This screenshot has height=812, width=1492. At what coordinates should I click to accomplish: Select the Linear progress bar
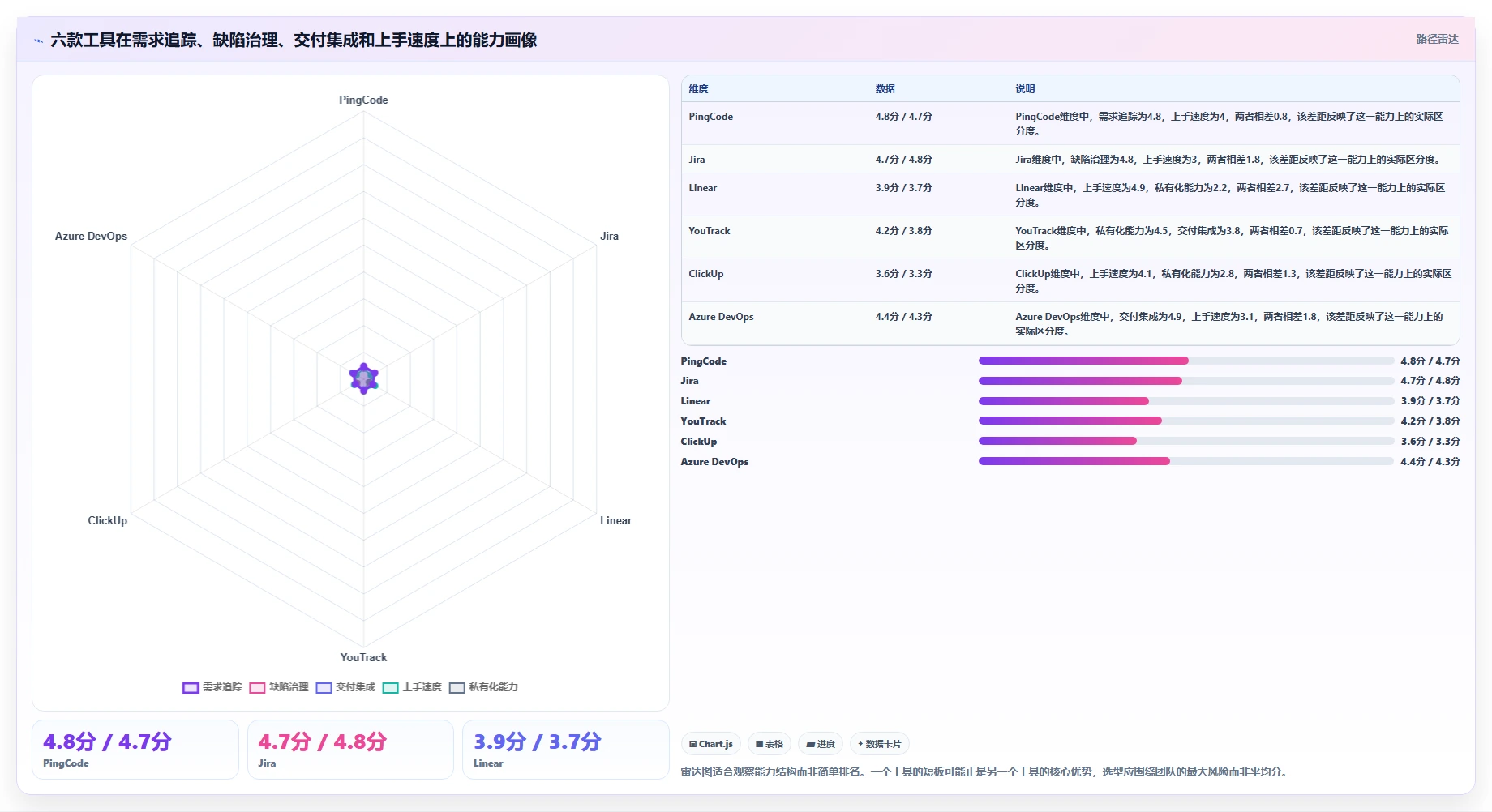[x=1185, y=401]
